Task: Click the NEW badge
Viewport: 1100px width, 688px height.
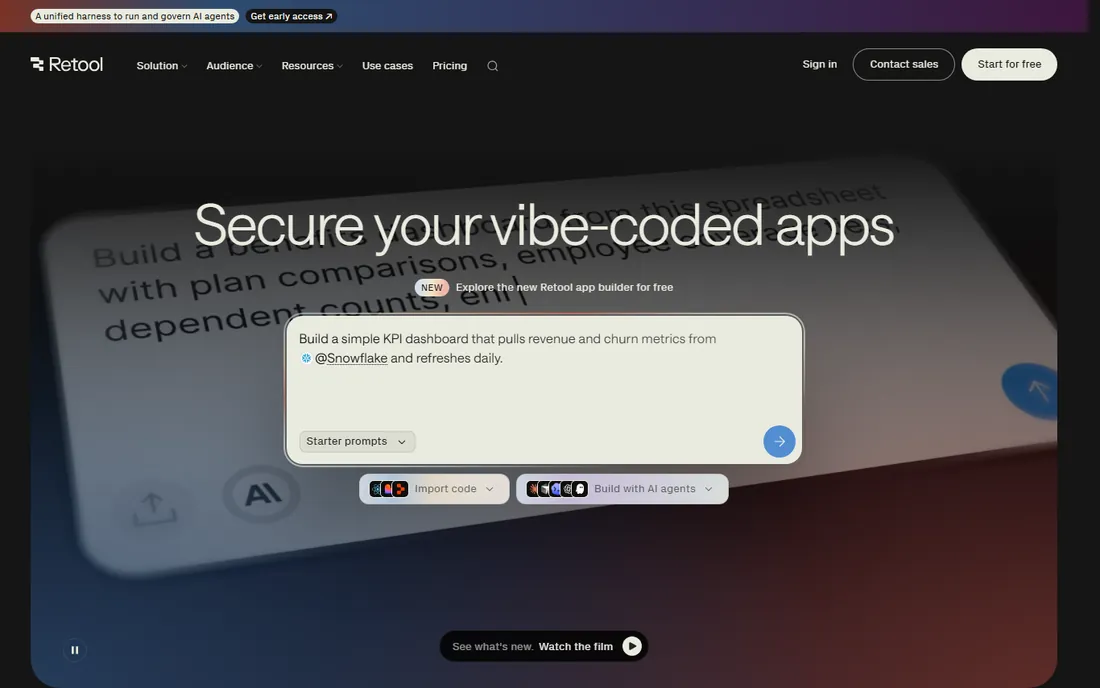Action: (x=431, y=288)
